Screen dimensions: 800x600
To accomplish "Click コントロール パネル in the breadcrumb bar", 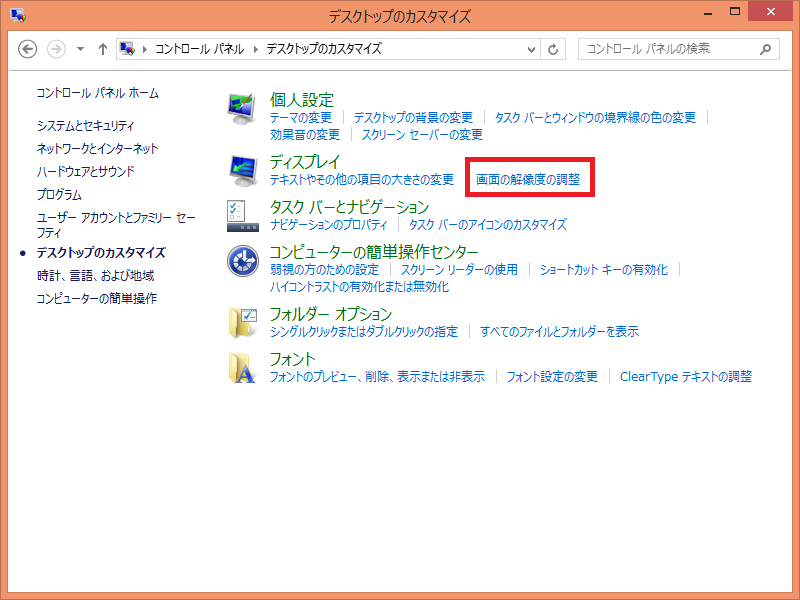I will point(198,48).
